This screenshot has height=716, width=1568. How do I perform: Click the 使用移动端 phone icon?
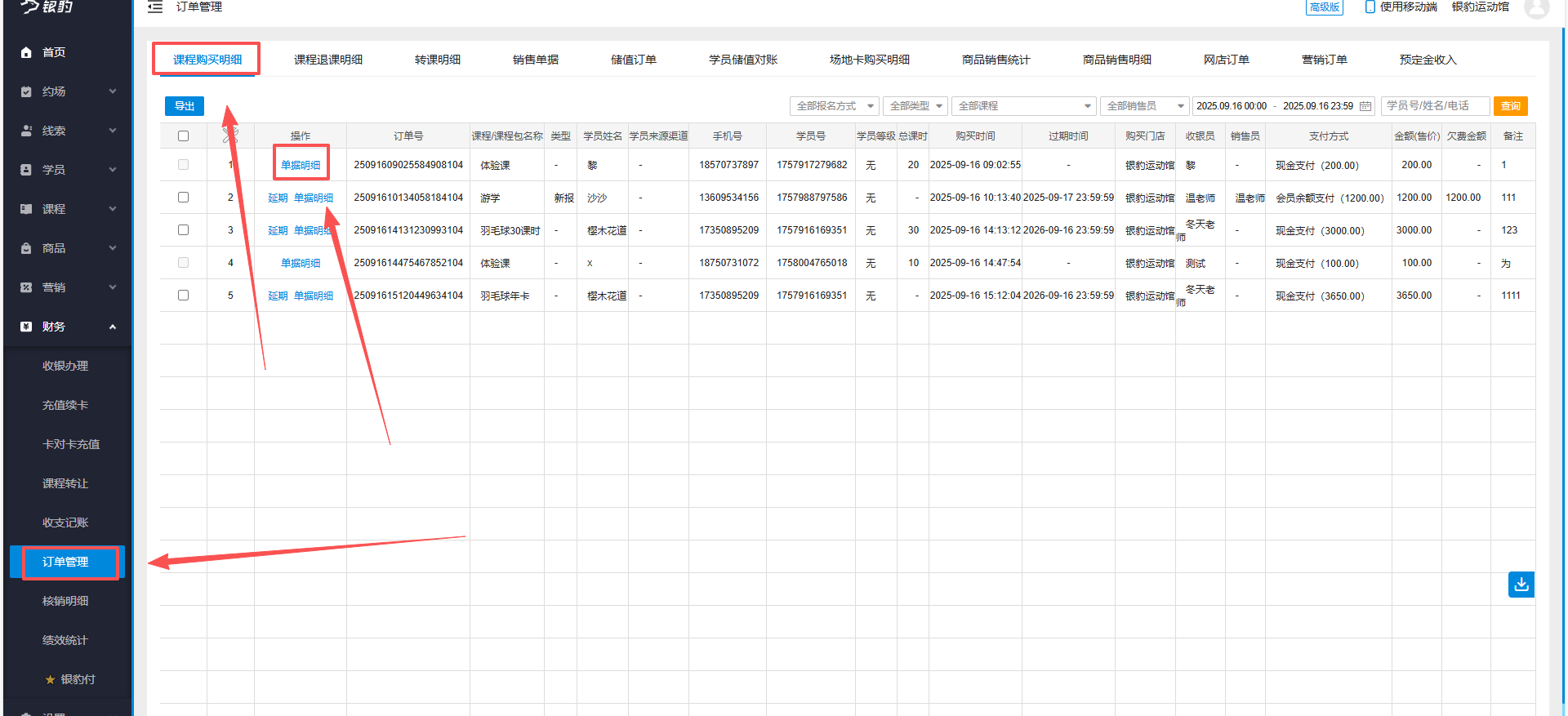[1370, 7]
